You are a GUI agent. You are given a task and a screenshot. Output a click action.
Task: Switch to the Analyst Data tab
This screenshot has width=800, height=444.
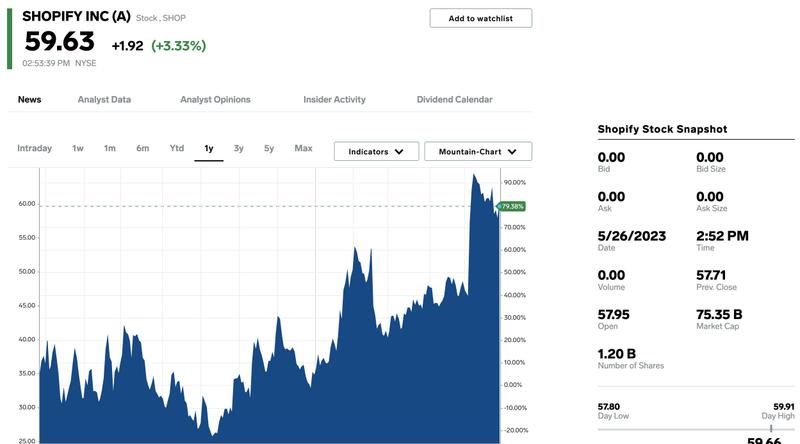point(104,100)
